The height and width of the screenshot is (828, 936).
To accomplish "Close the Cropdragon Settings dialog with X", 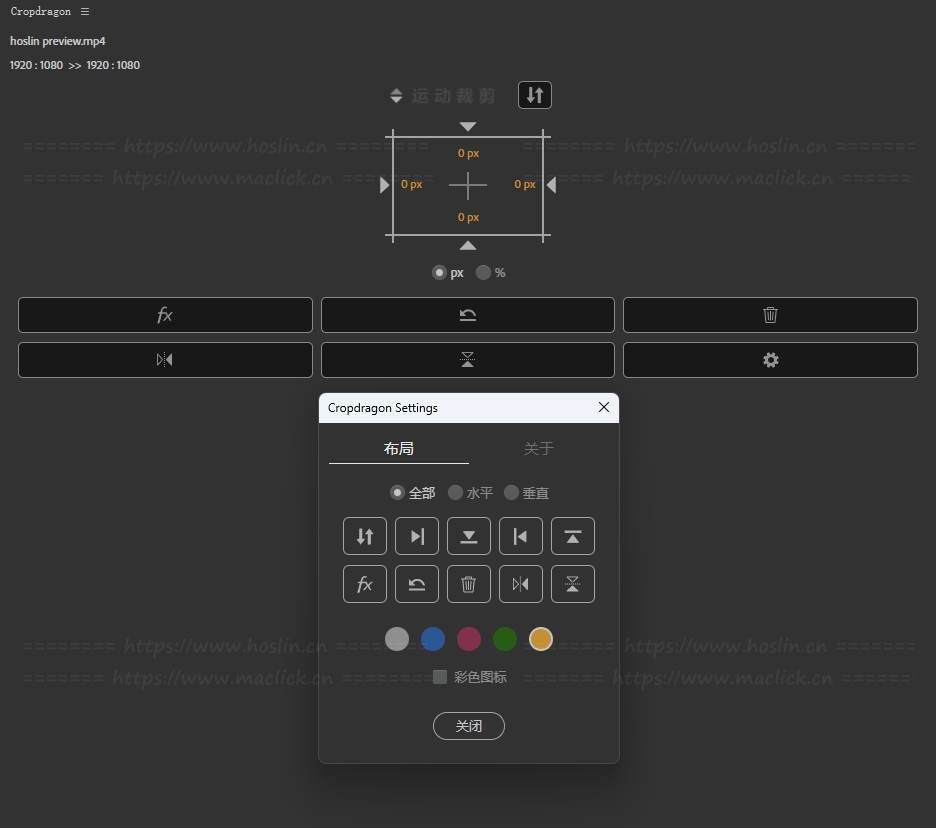I will tap(604, 407).
